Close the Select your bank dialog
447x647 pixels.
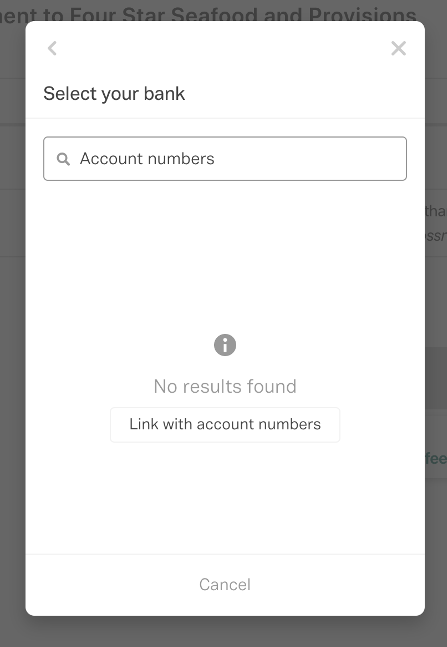pos(398,48)
